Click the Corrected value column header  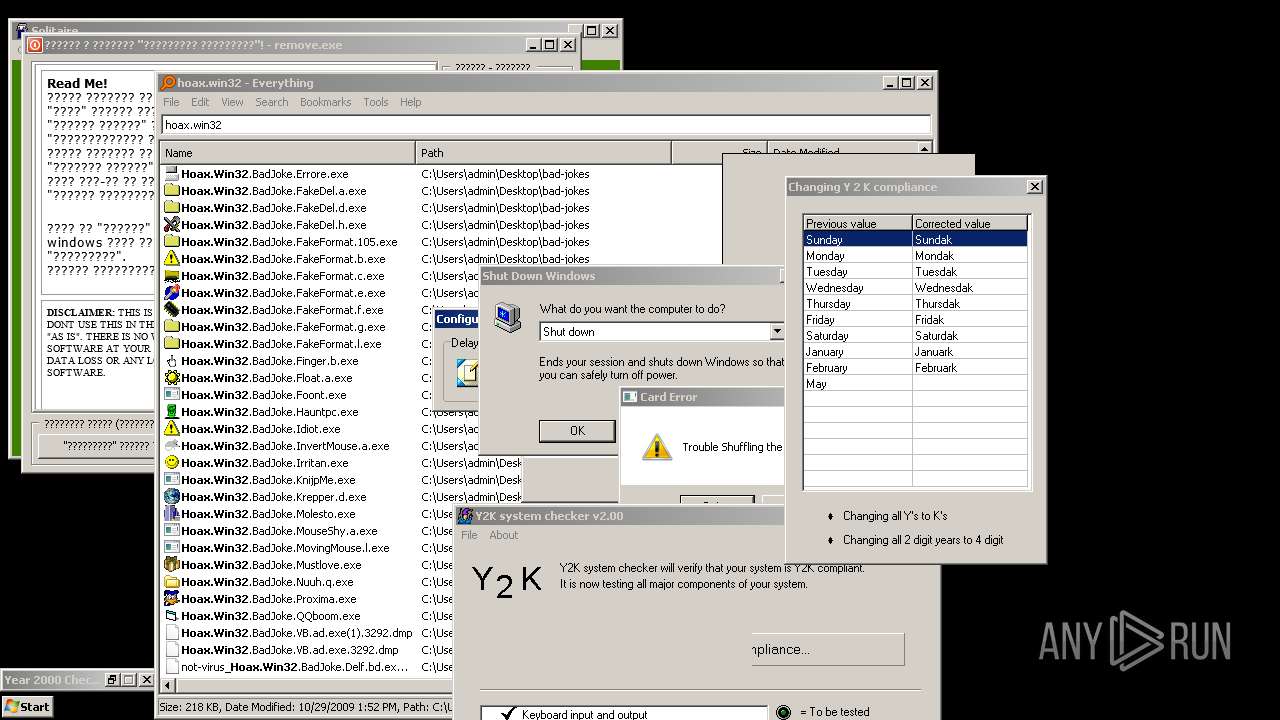pyautogui.click(x=970, y=223)
